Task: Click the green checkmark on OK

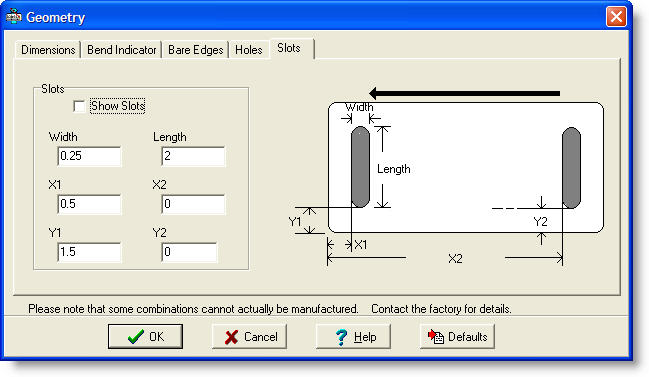Action: [136, 337]
